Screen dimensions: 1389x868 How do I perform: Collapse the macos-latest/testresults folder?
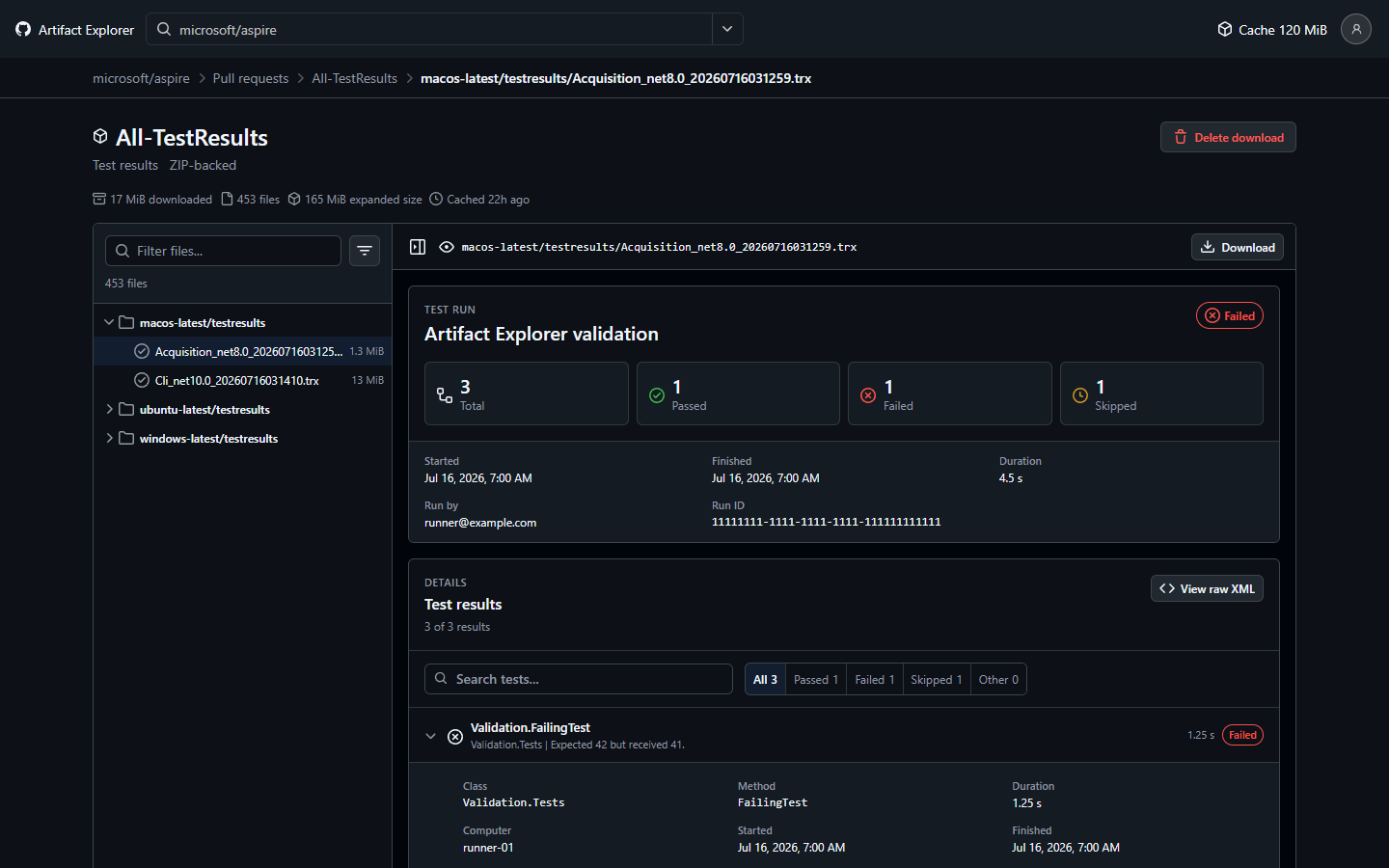point(109,322)
